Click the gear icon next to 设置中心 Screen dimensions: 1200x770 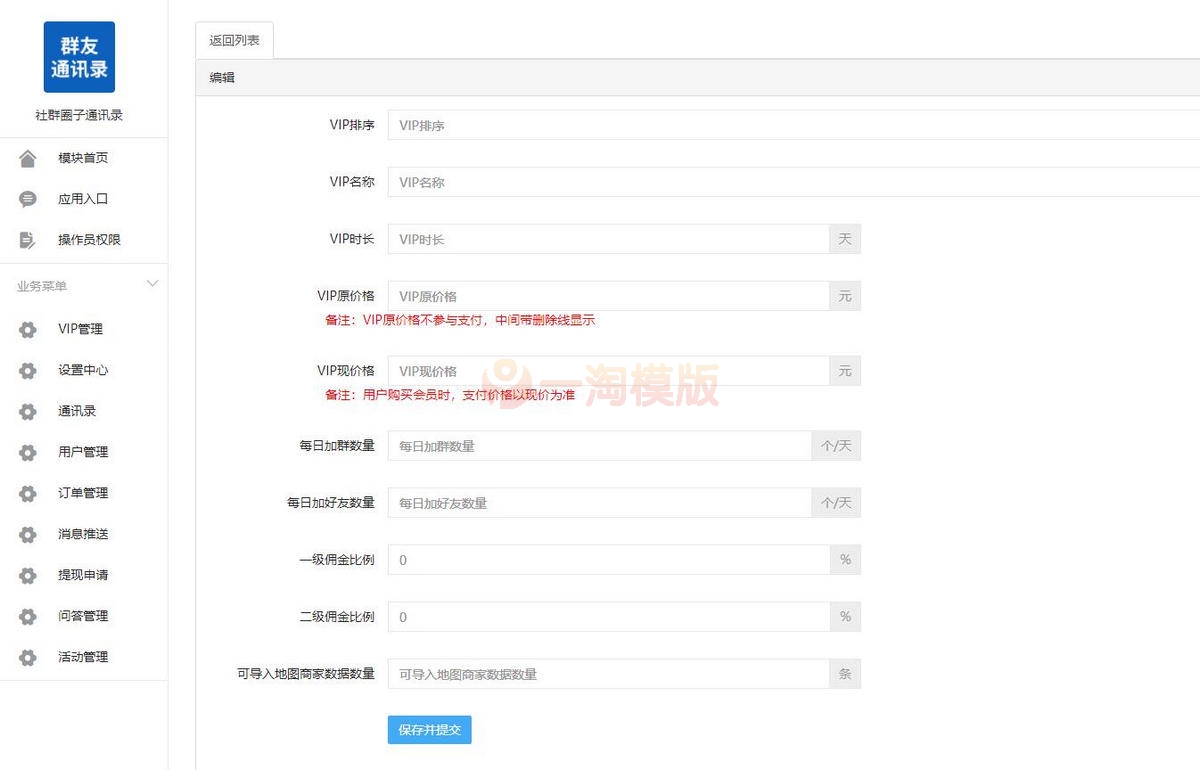point(28,370)
